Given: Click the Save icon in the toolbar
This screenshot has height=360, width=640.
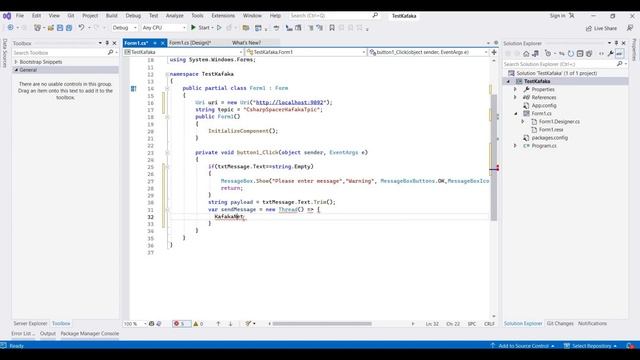Looking at the screenshot, I should tap(60, 28).
